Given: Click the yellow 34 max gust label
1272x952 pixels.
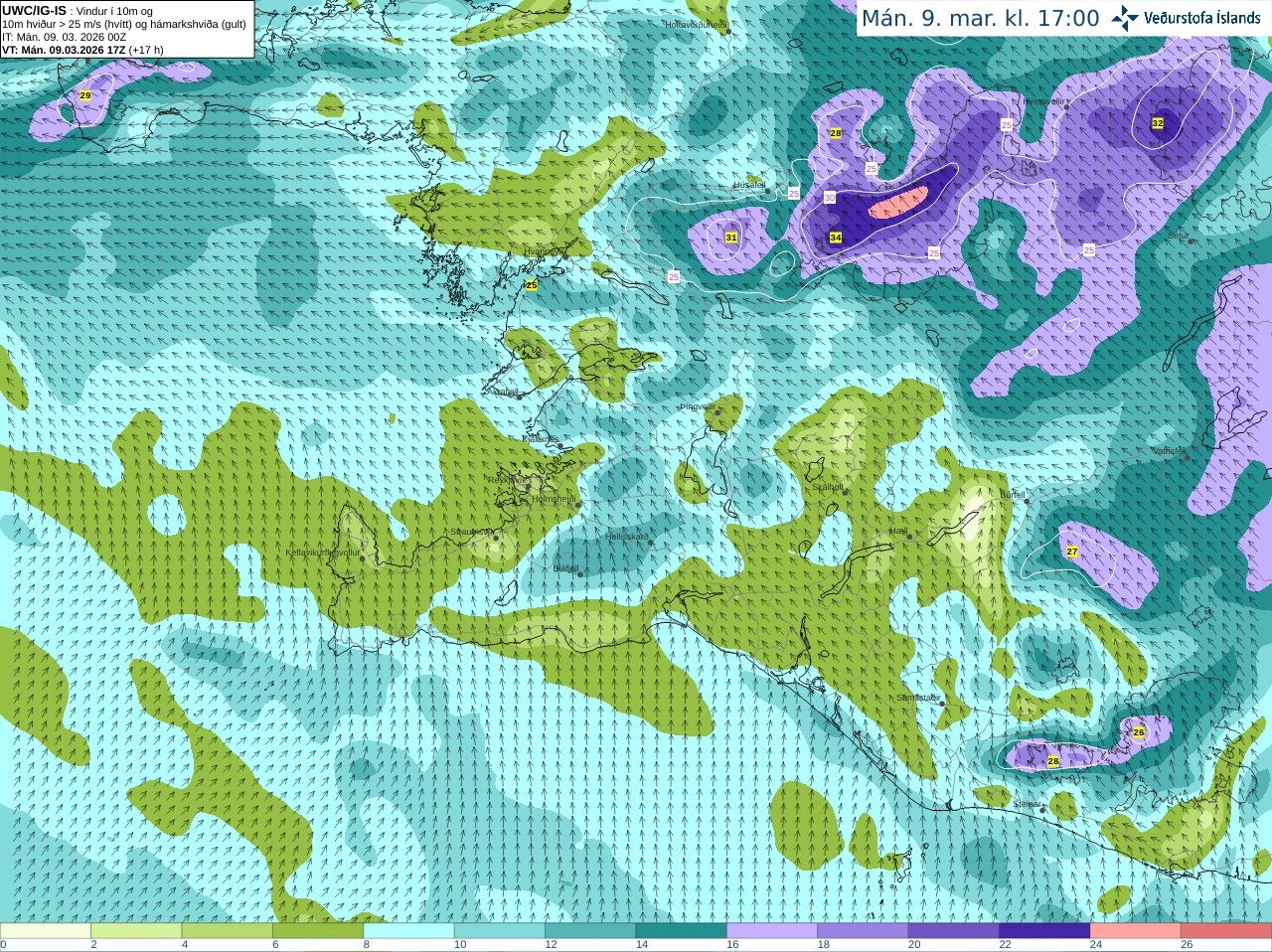Looking at the screenshot, I should coord(836,238).
